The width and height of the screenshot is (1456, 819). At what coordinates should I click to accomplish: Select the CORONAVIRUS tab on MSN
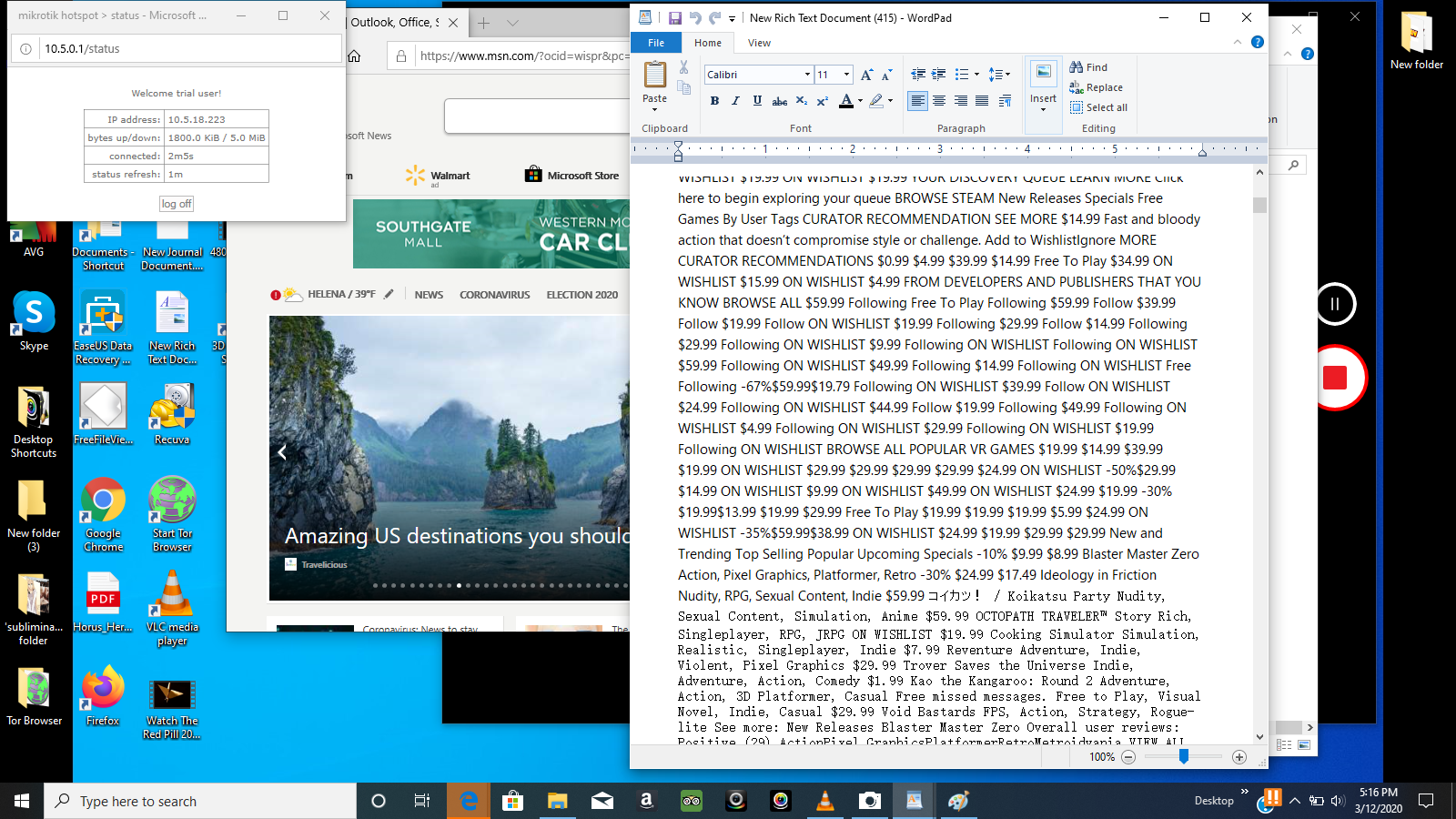pos(494,295)
